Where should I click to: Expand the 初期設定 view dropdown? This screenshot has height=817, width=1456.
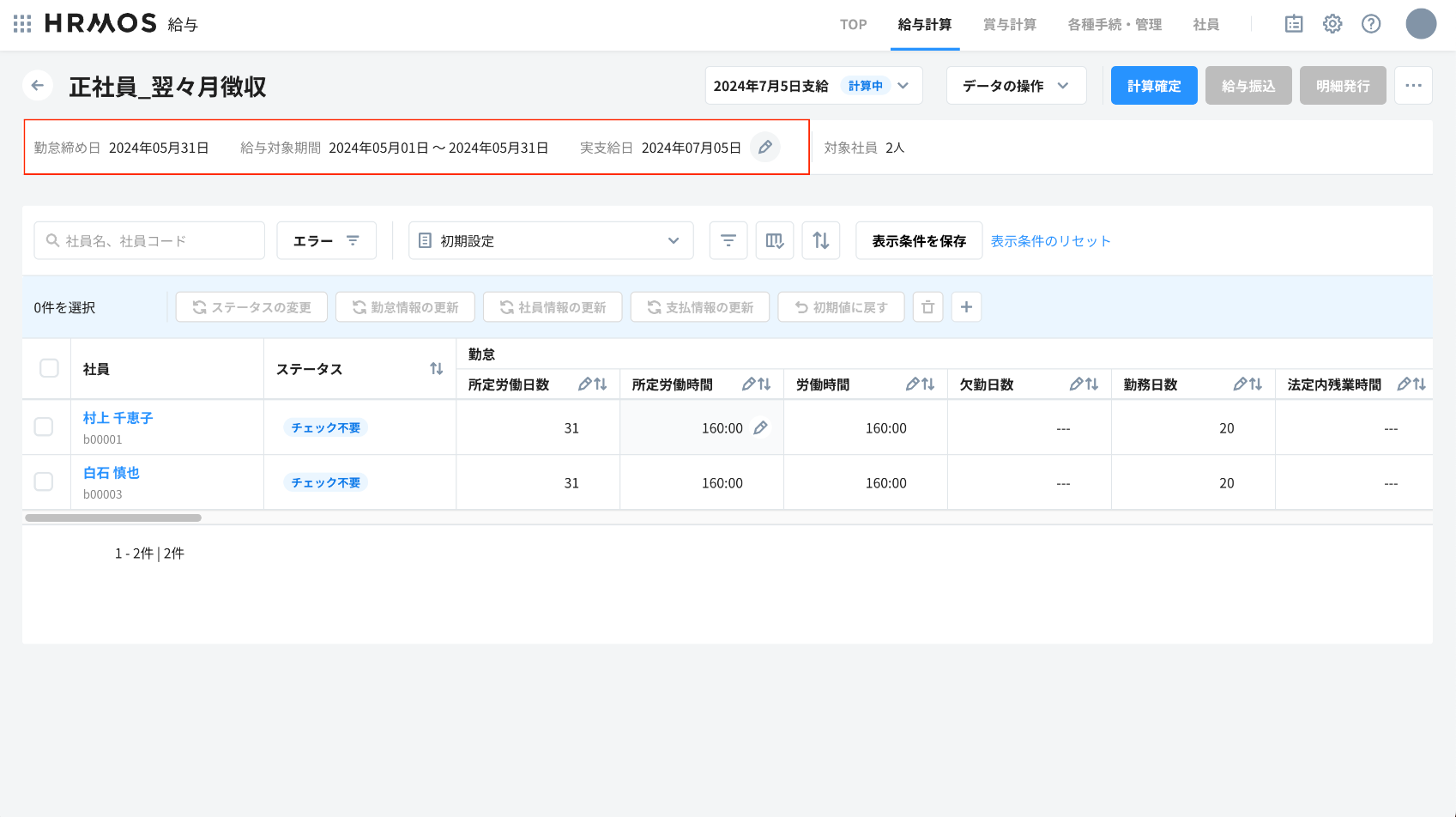(x=551, y=241)
